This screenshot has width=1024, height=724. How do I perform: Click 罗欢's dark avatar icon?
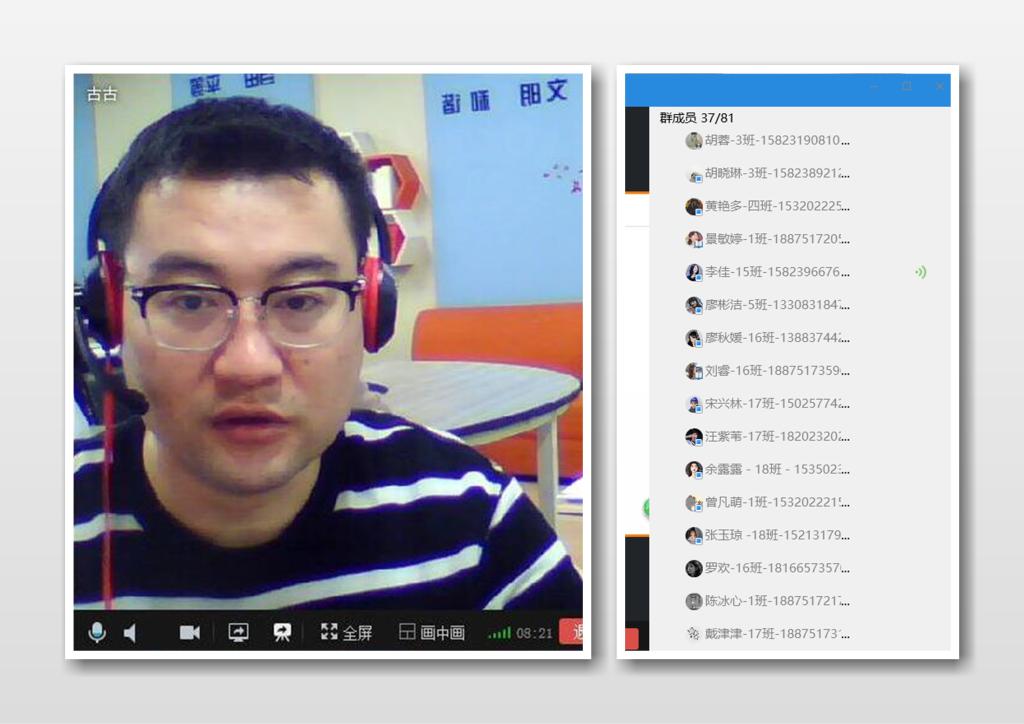694,568
